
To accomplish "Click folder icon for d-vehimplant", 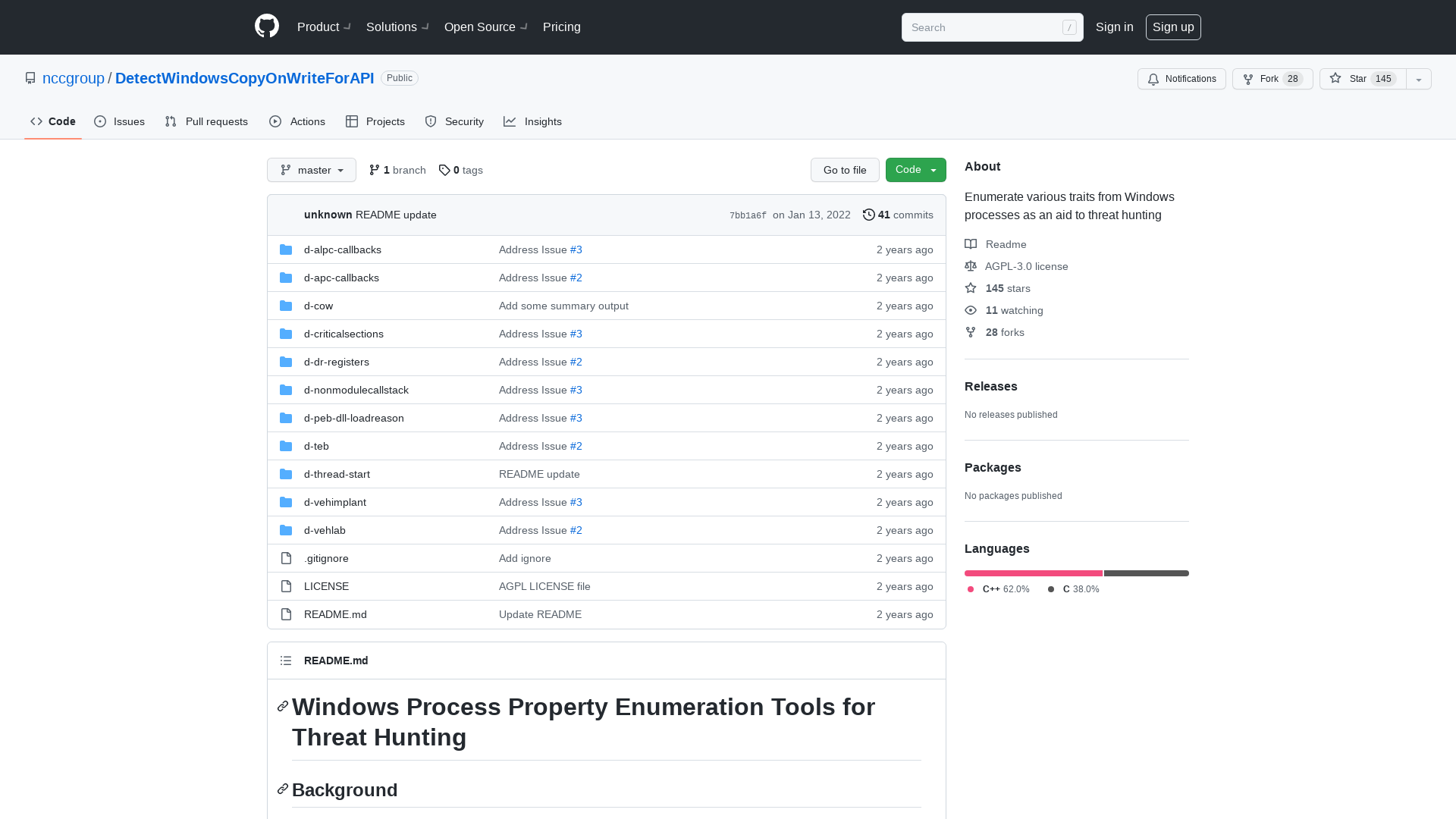I will 286,502.
